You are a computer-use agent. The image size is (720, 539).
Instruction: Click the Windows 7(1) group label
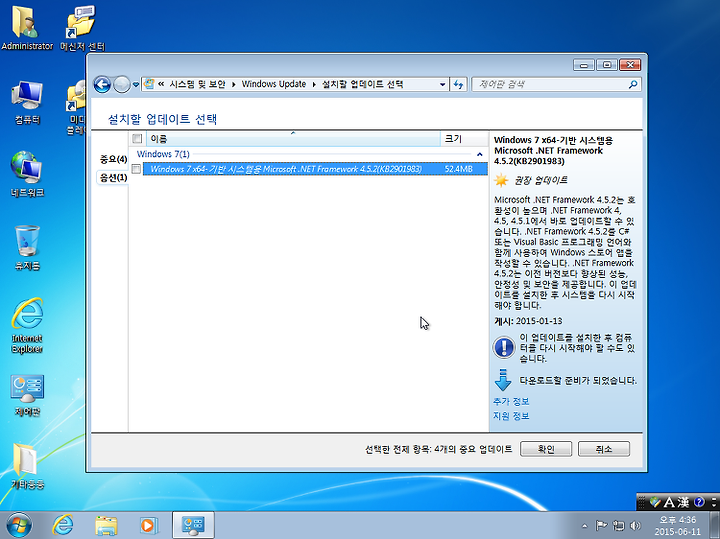pyautogui.click(x=163, y=154)
